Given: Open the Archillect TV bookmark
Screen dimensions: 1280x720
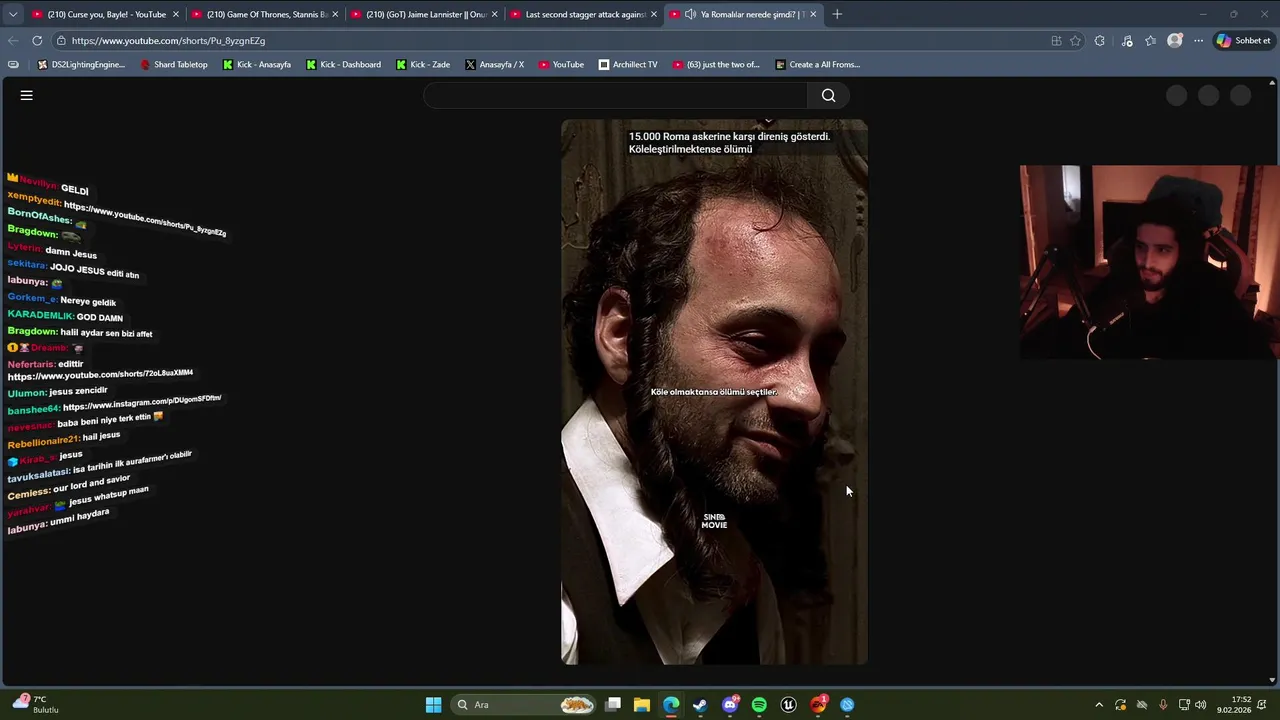Looking at the screenshot, I should pos(628,65).
